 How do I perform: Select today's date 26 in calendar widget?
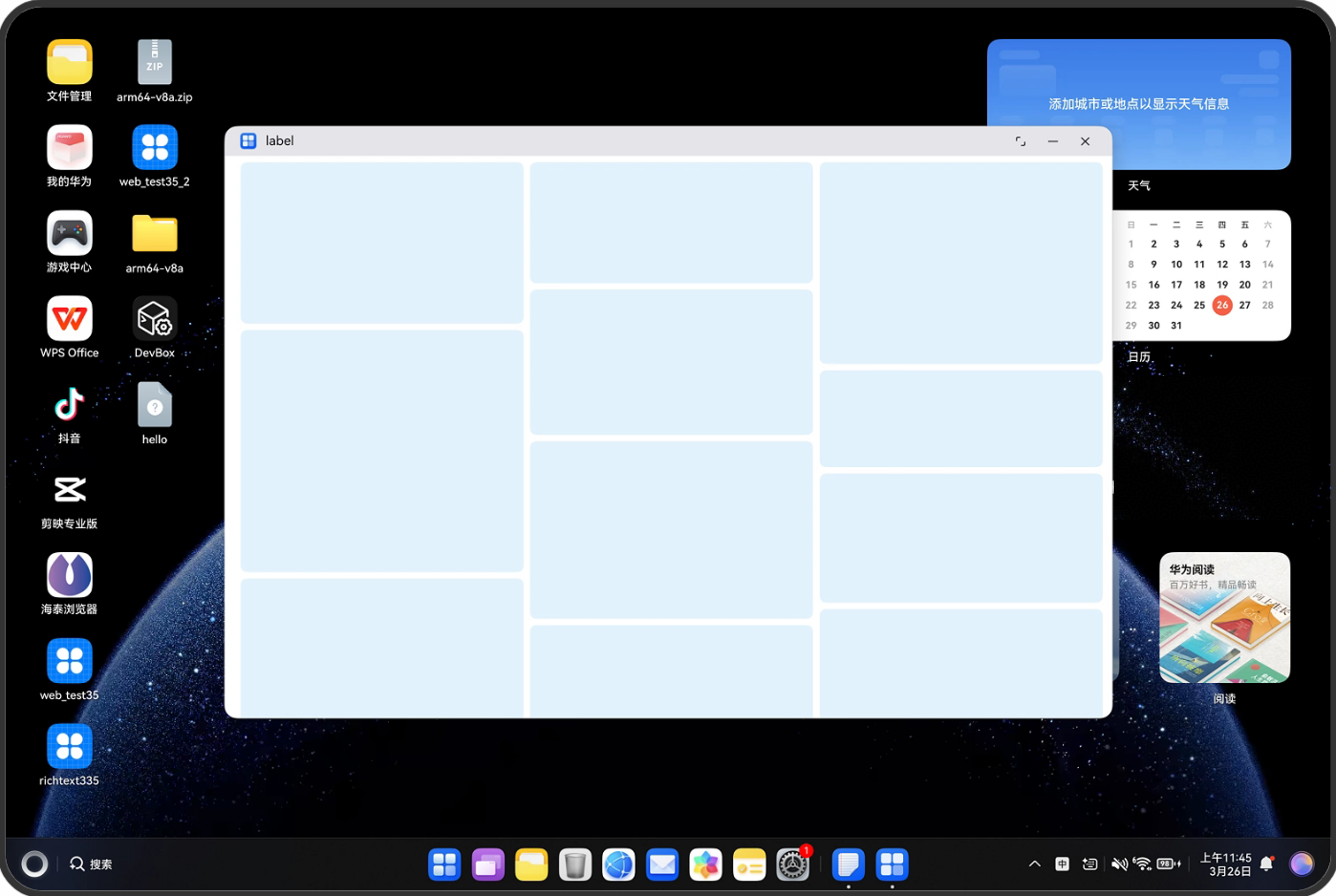[1222, 304]
